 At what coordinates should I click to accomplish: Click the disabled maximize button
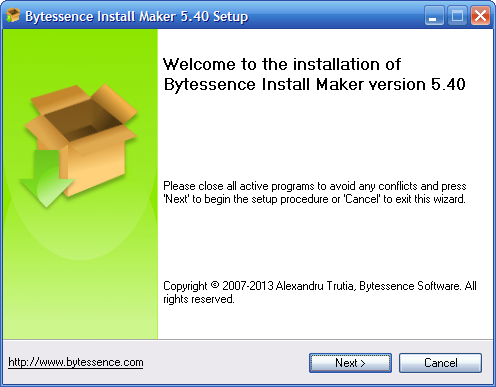(457, 15)
